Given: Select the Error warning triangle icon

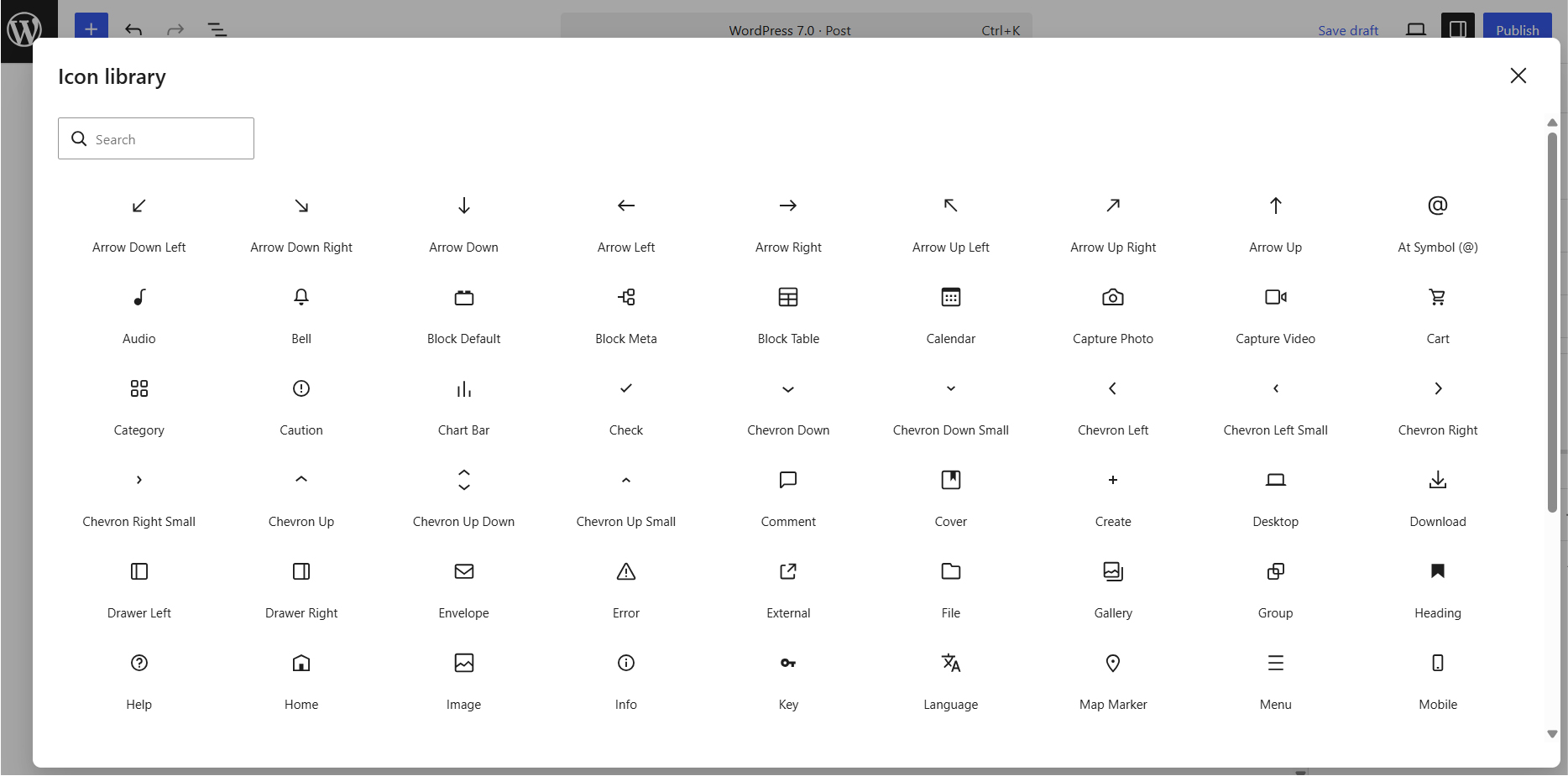Looking at the screenshot, I should pyautogui.click(x=626, y=571).
